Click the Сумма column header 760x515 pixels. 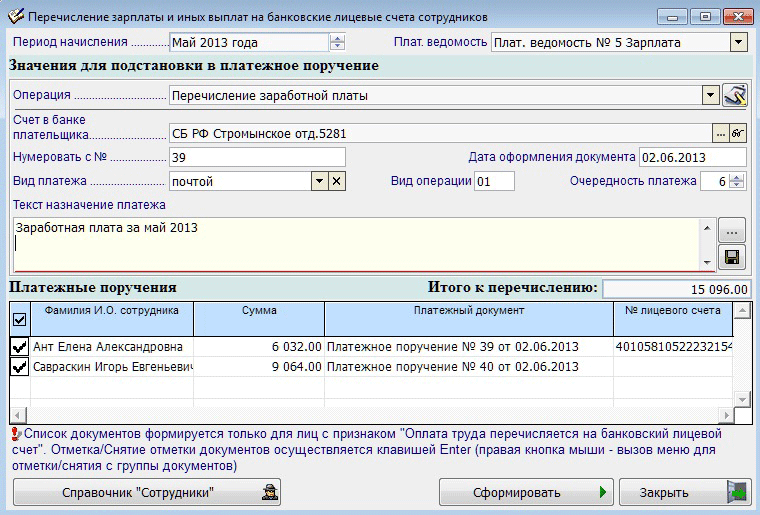(259, 319)
